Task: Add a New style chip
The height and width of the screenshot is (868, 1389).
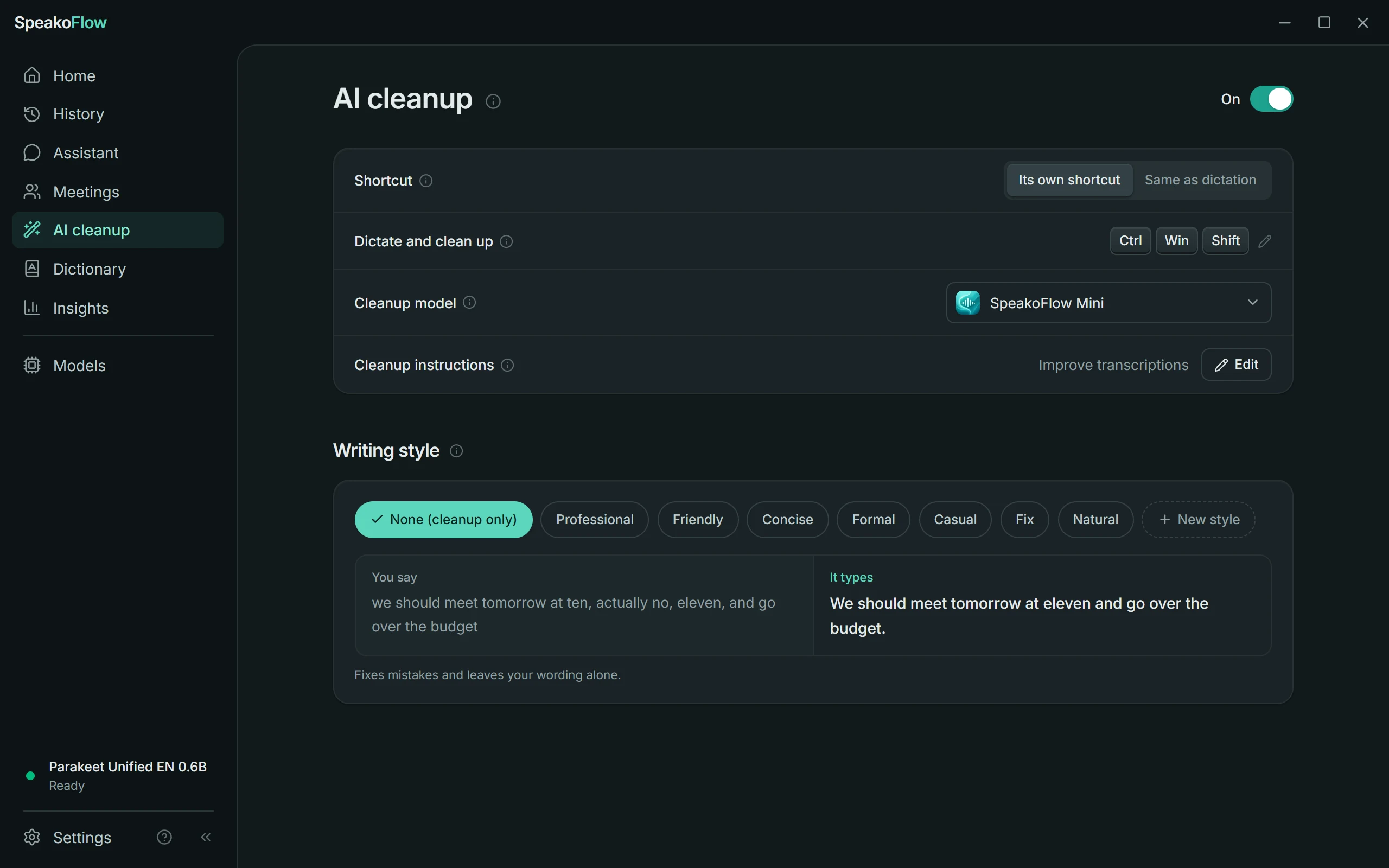Action: (1199, 520)
